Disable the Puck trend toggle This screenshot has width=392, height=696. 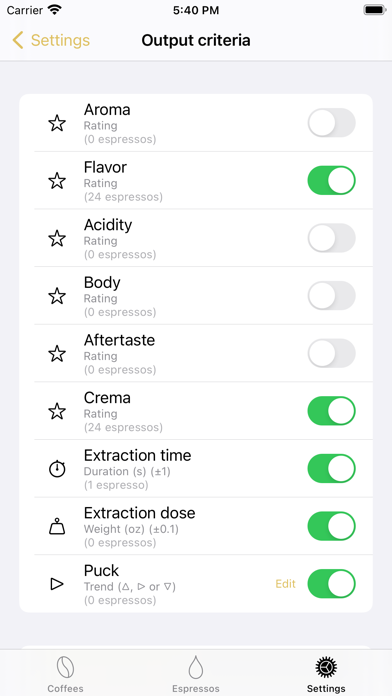point(332,584)
